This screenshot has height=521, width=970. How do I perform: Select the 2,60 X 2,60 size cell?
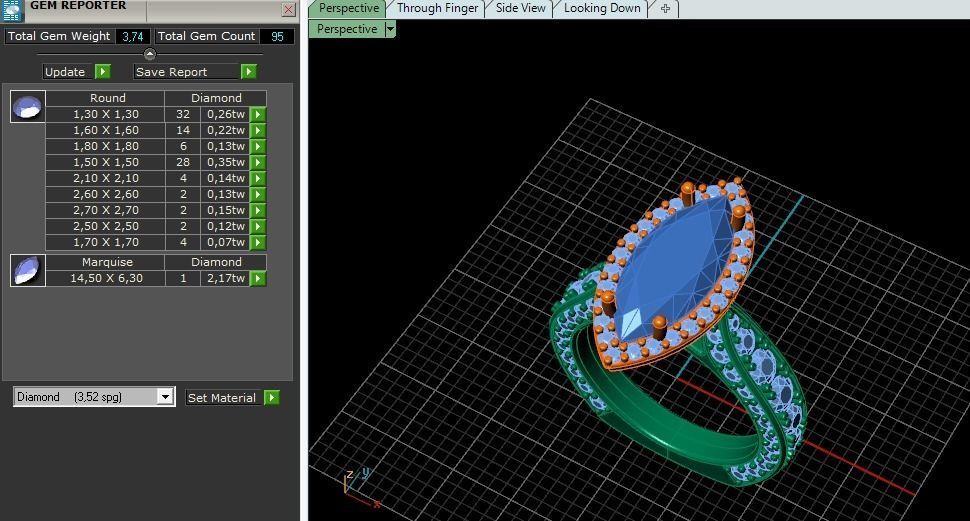click(105, 194)
